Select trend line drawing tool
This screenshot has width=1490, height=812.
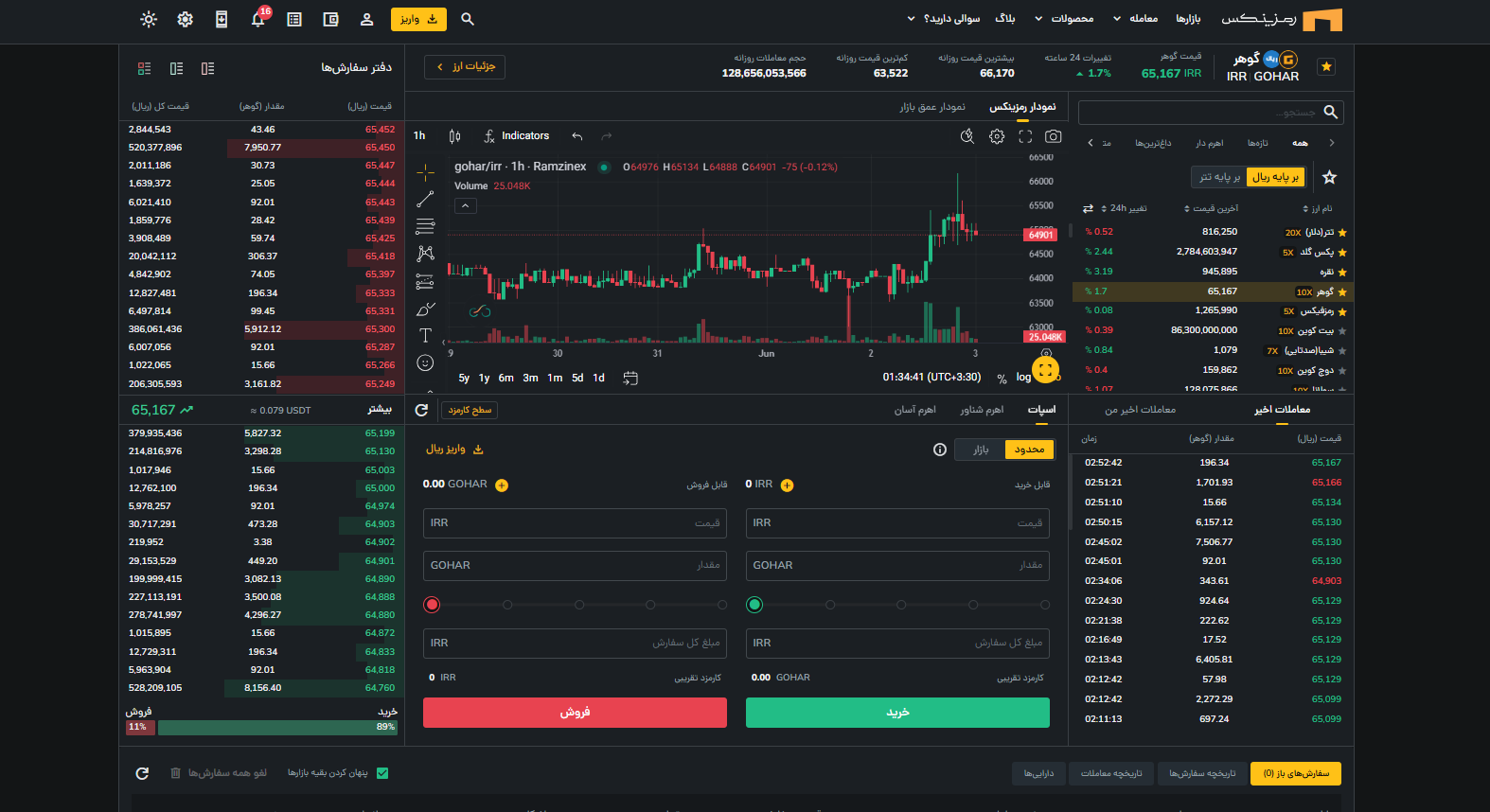pos(425,199)
